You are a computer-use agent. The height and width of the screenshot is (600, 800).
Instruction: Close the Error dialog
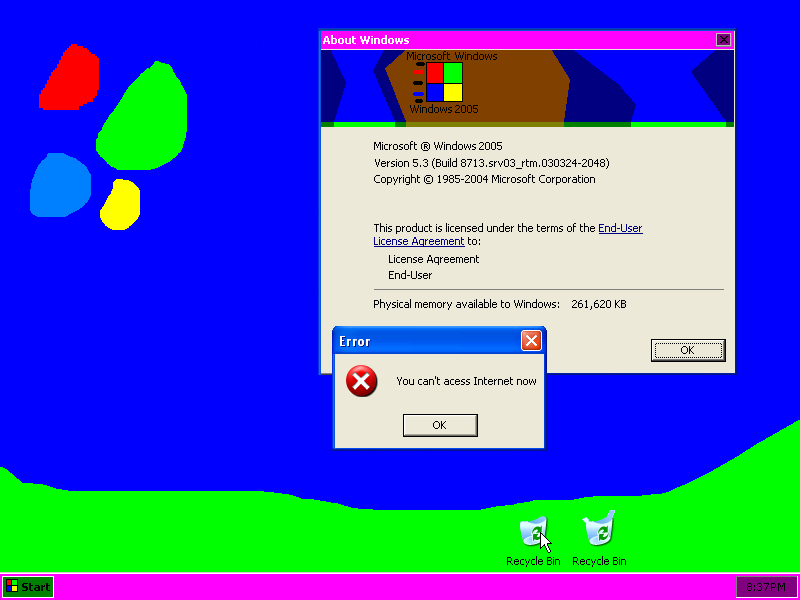pyautogui.click(x=531, y=340)
